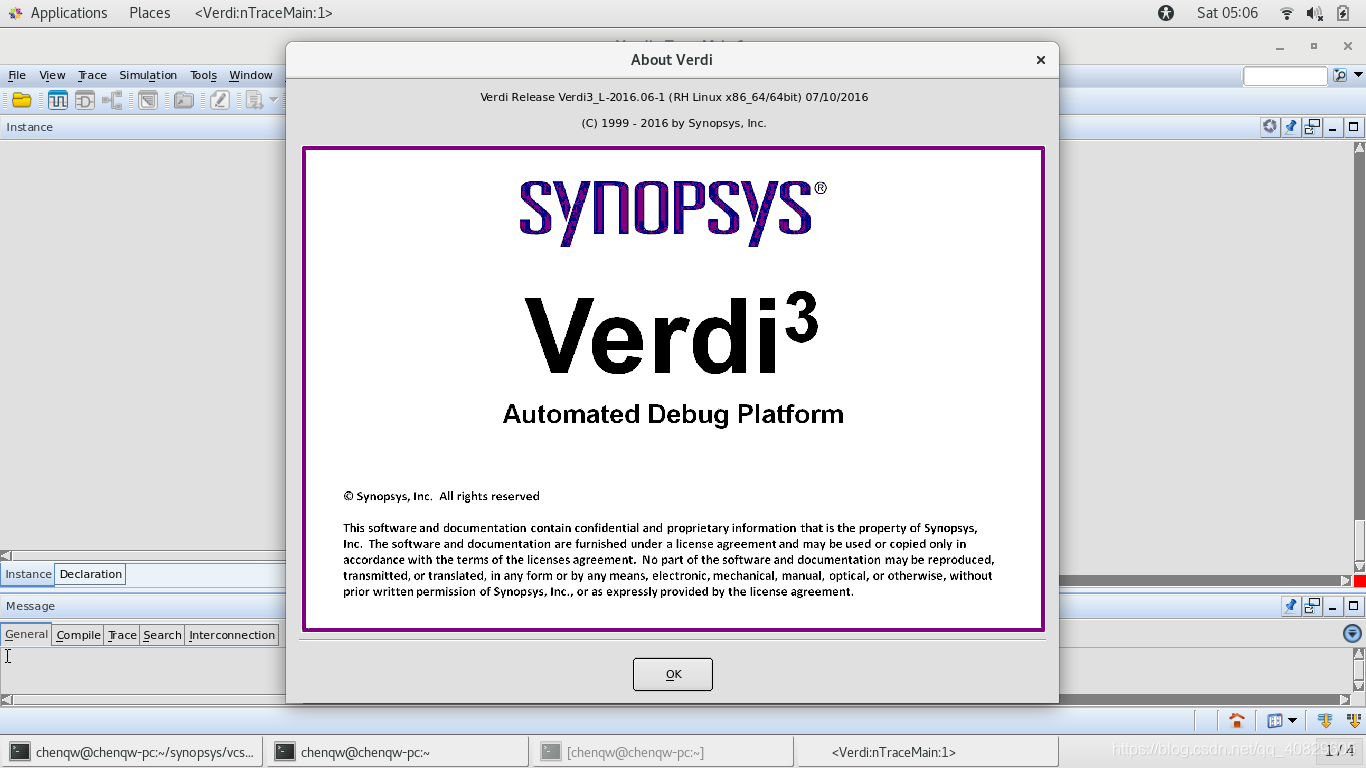Click the document with arrows toolbar icon
The image size is (1366, 768).
tap(254, 100)
